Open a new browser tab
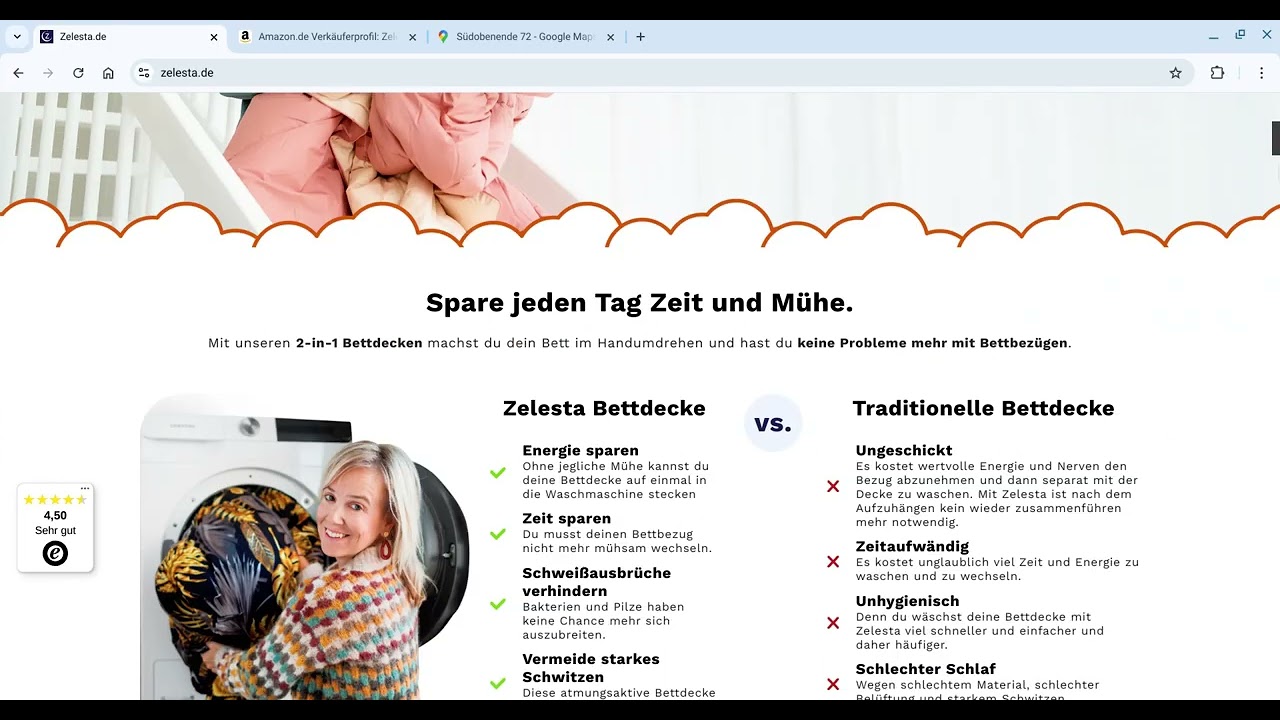 pyautogui.click(x=640, y=37)
